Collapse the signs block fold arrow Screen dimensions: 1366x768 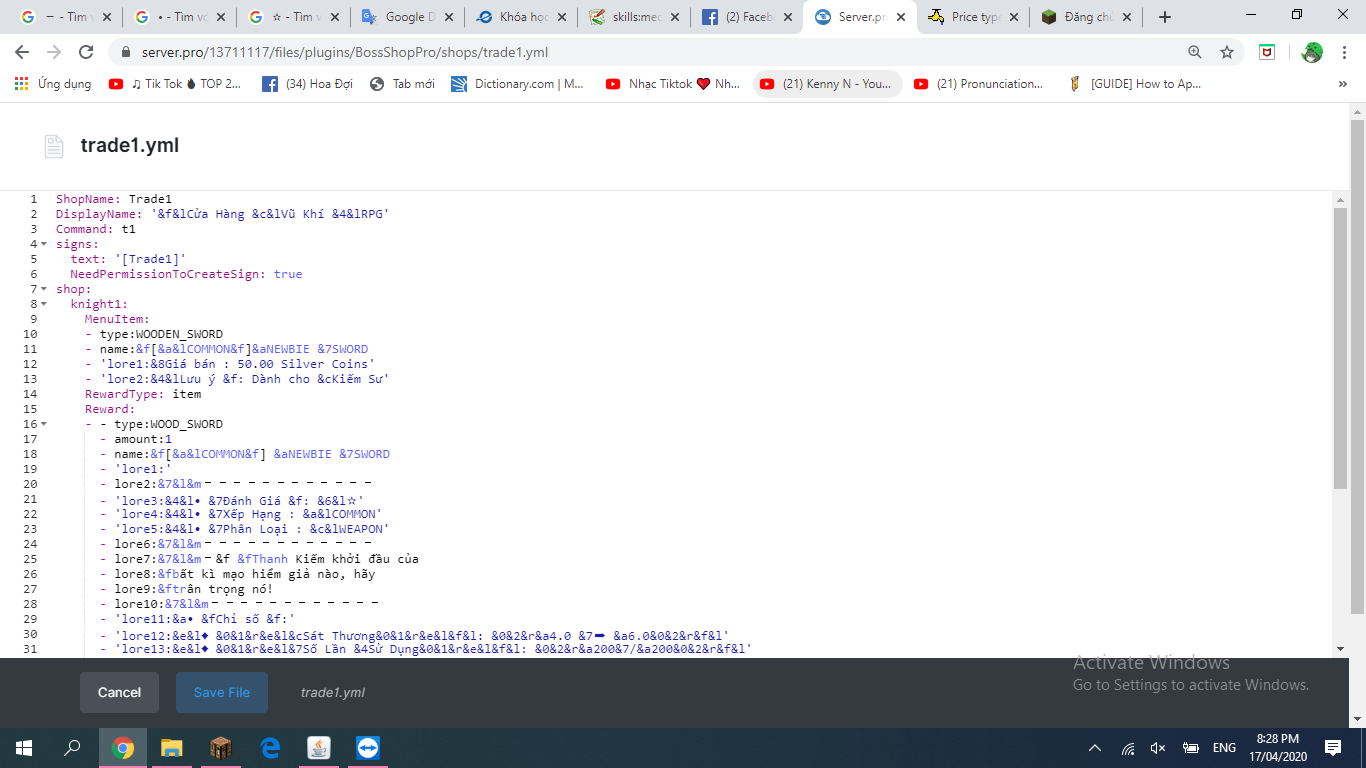(x=44, y=244)
